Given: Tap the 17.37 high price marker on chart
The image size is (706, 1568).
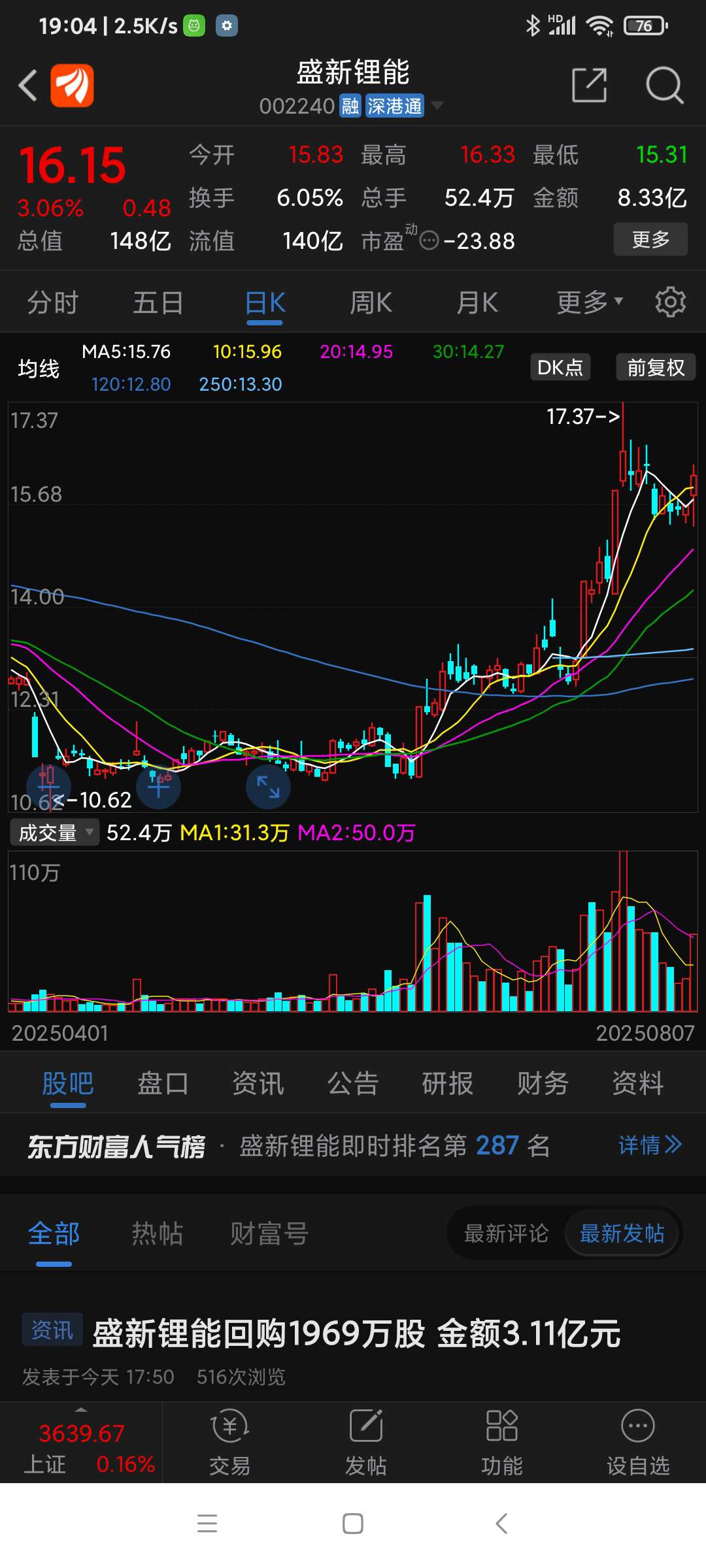Looking at the screenshot, I should coord(583,416).
